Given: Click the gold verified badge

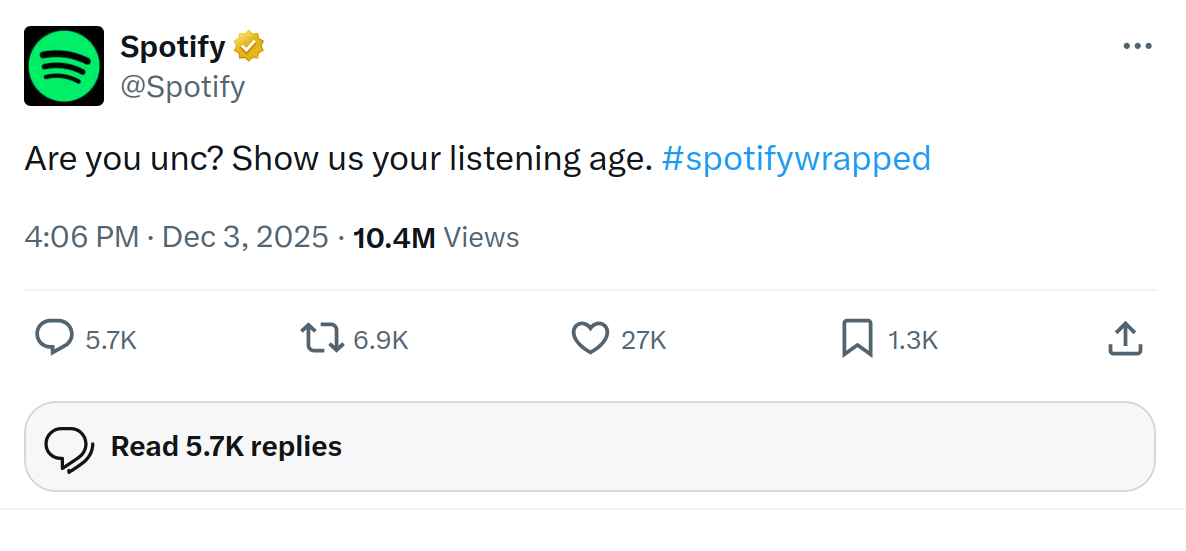Looking at the screenshot, I should pos(249,46).
